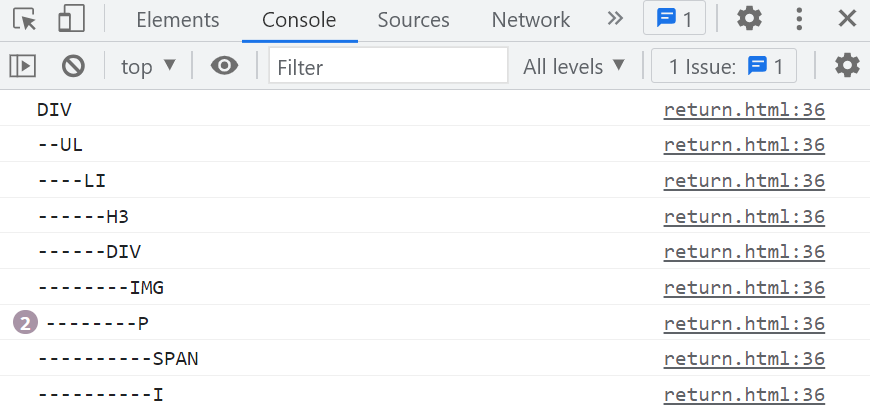Open return.html:36 link beside SPAN message
Image resolution: width=870 pixels, height=409 pixels.
click(744, 359)
